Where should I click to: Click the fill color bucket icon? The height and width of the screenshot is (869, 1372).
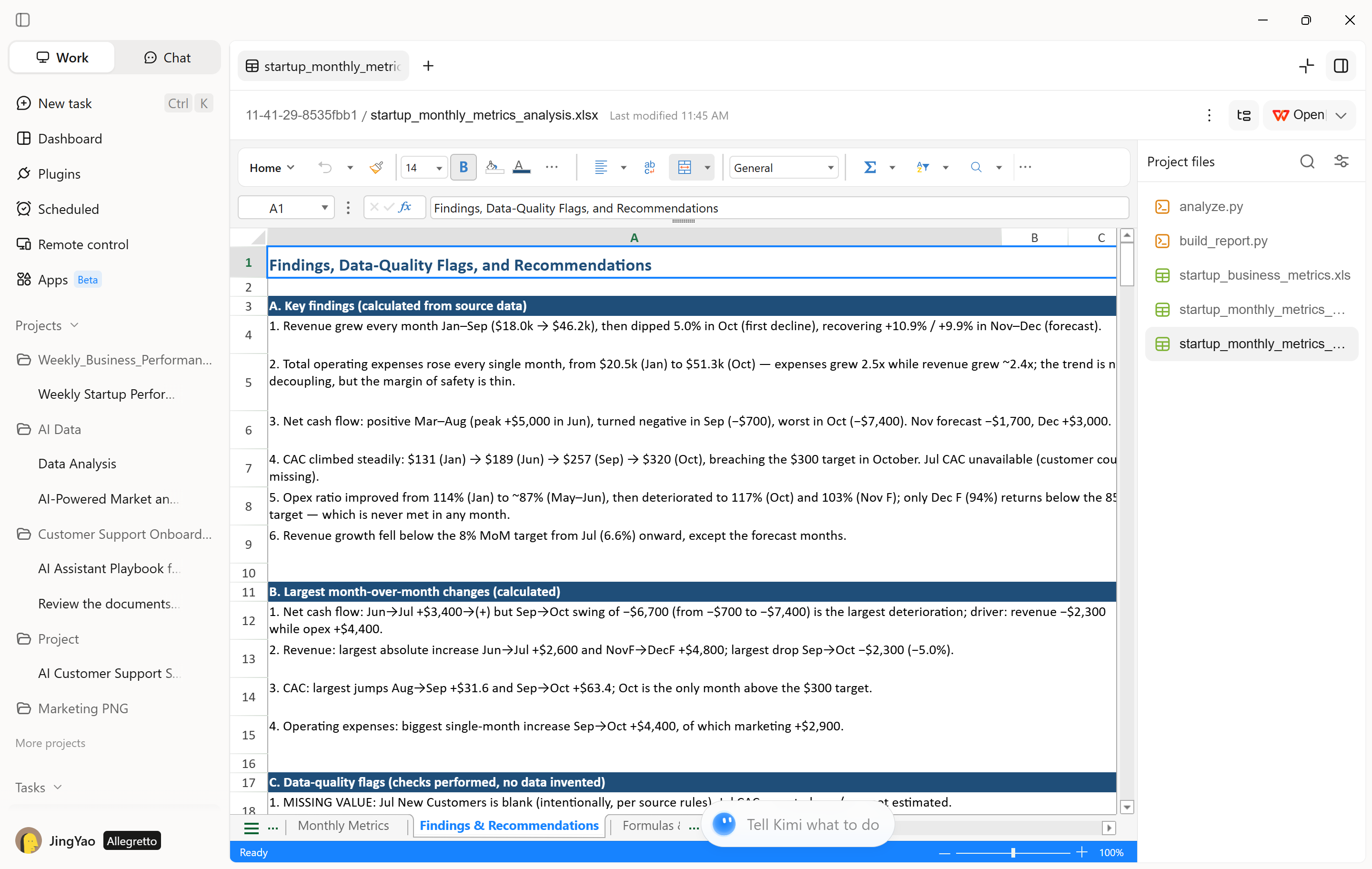pyautogui.click(x=494, y=168)
